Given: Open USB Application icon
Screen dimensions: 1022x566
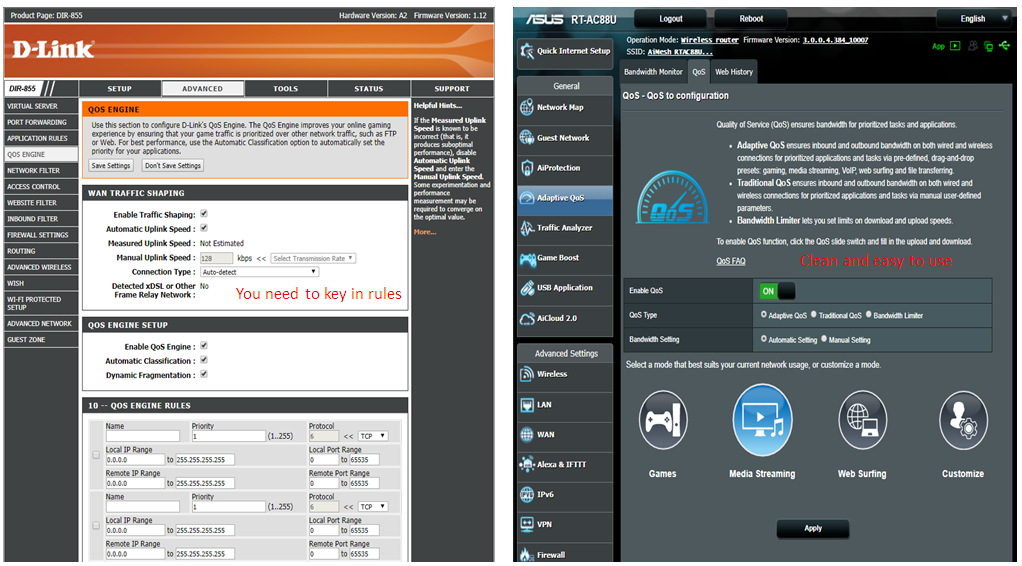Looking at the screenshot, I should point(527,288).
